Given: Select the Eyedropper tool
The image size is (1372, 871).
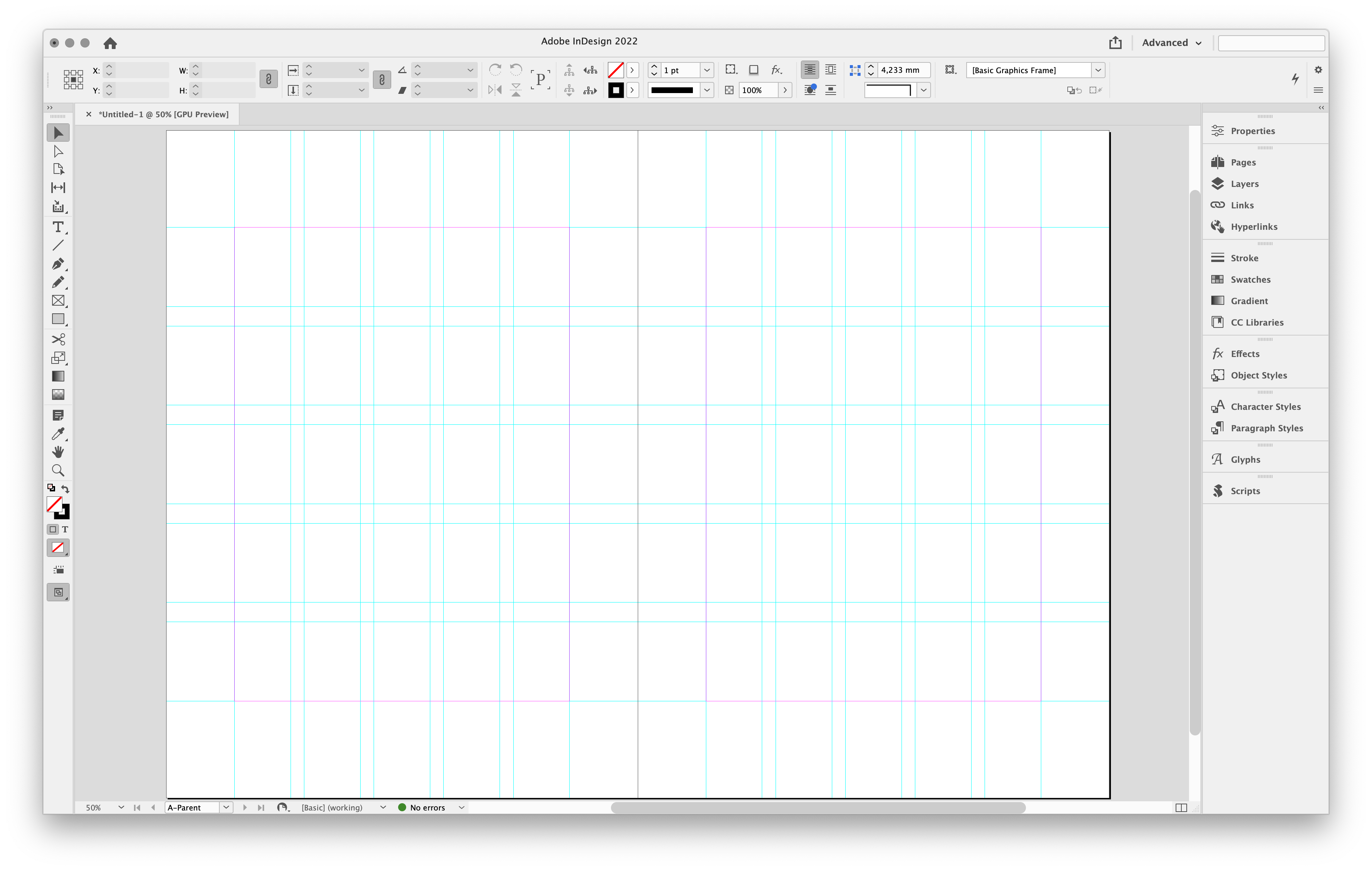Looking at the screenshot, I should [57, 433].
